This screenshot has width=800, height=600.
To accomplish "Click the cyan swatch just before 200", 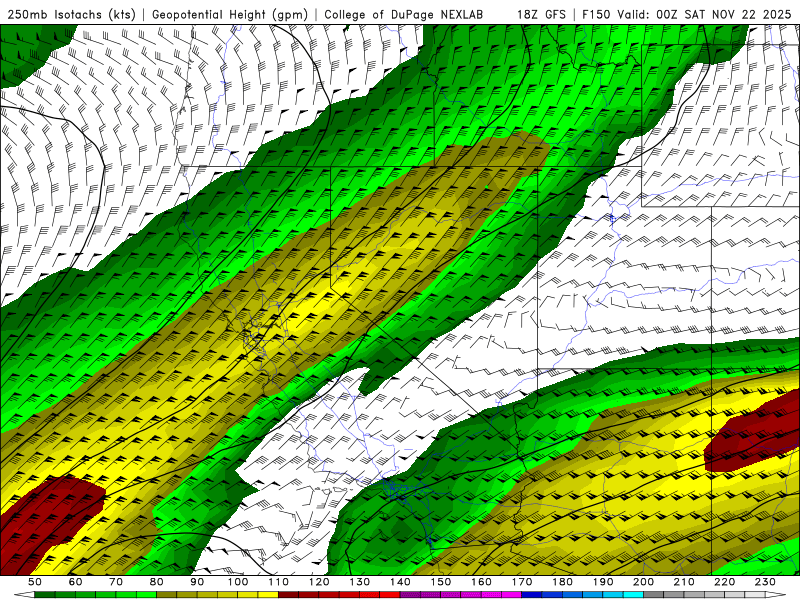I will pyautogui.click(x=633, y=594).
